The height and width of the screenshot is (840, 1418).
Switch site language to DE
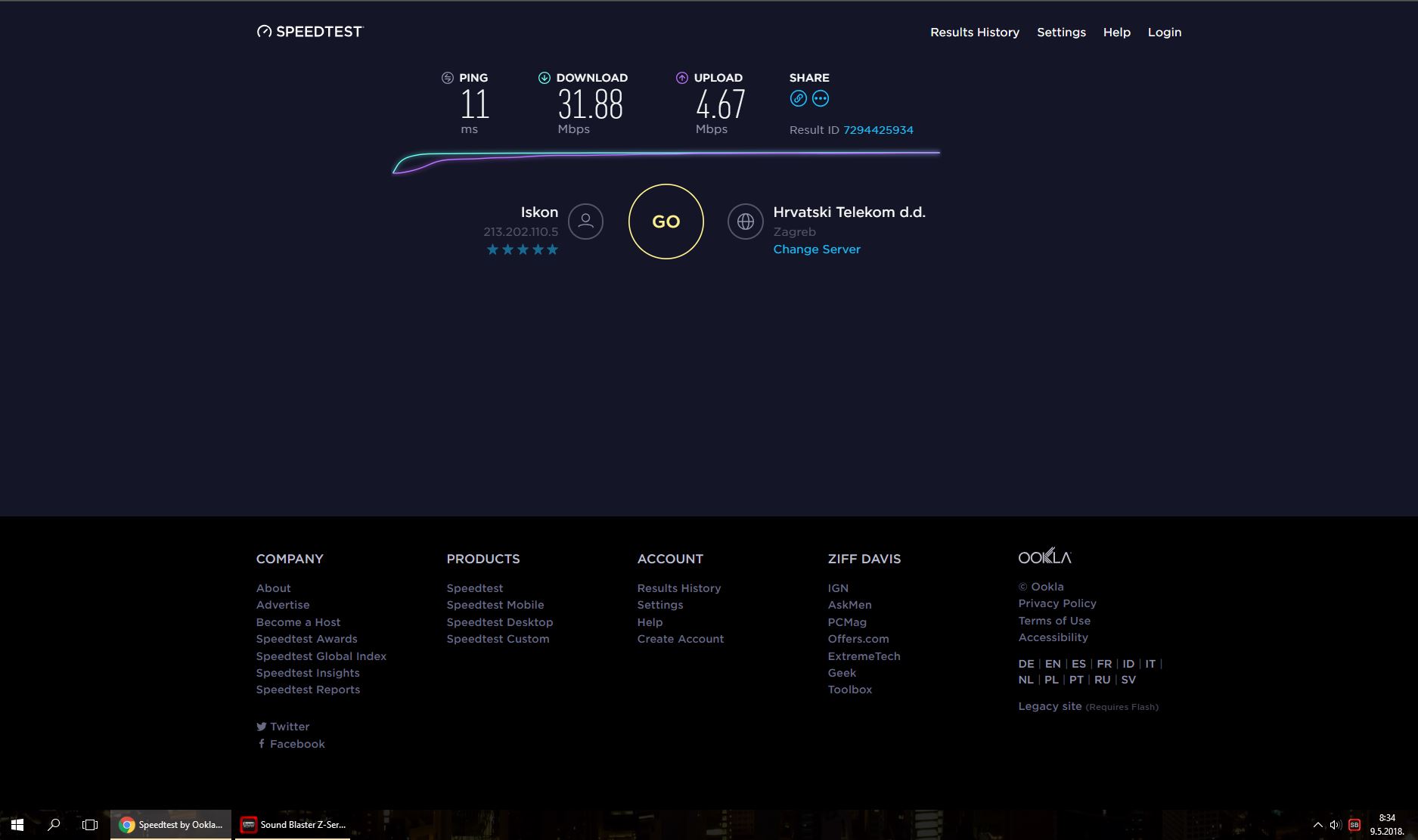1025,664
